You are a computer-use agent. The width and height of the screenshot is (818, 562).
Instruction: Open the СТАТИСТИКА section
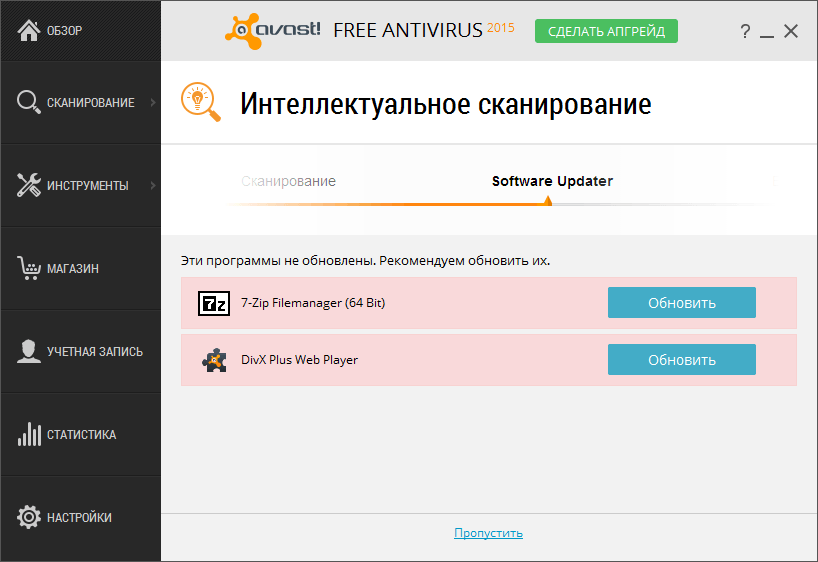[x=80, y=434]
